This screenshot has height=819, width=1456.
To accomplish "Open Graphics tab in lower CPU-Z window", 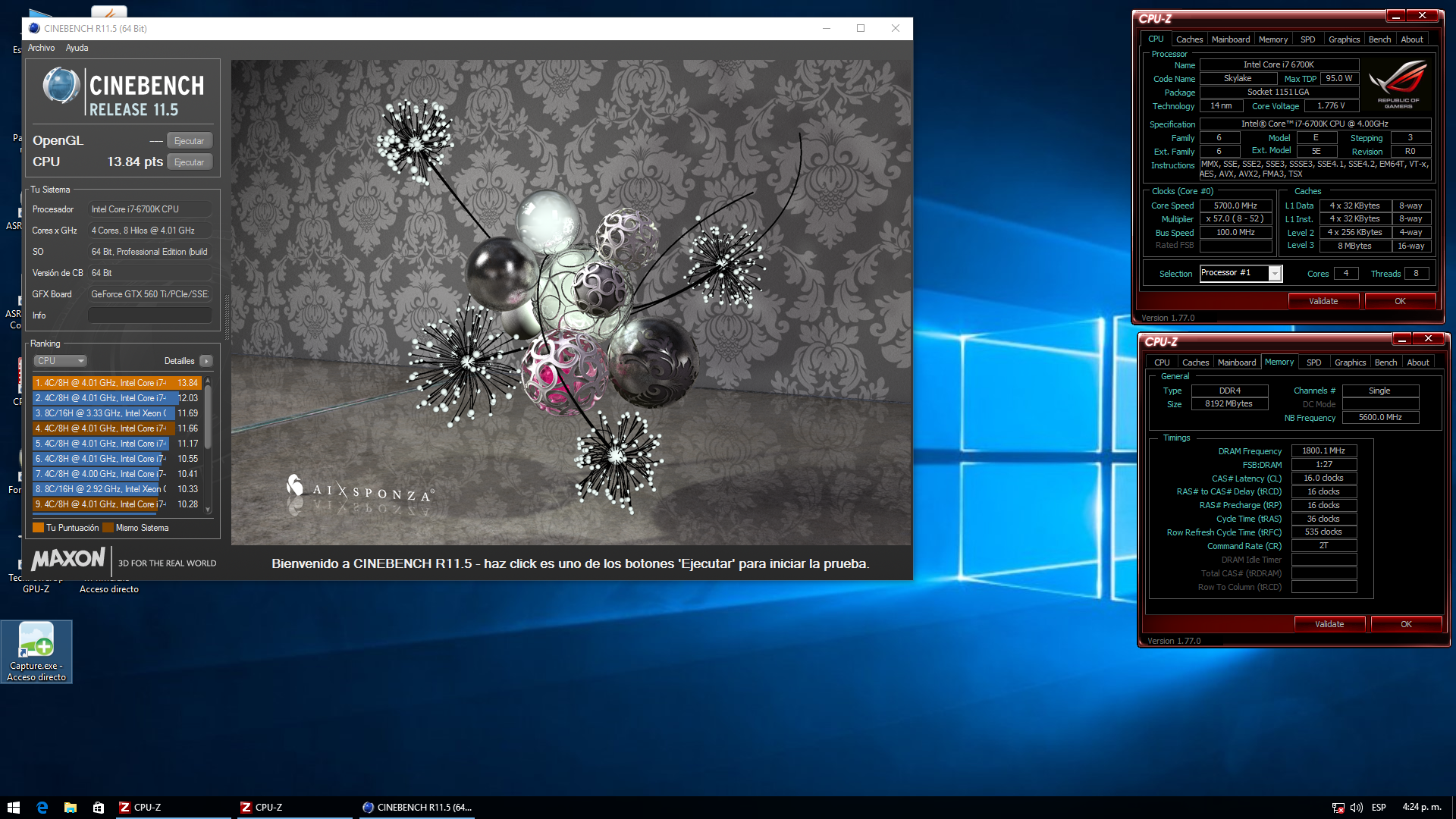I will point(1350,362).
